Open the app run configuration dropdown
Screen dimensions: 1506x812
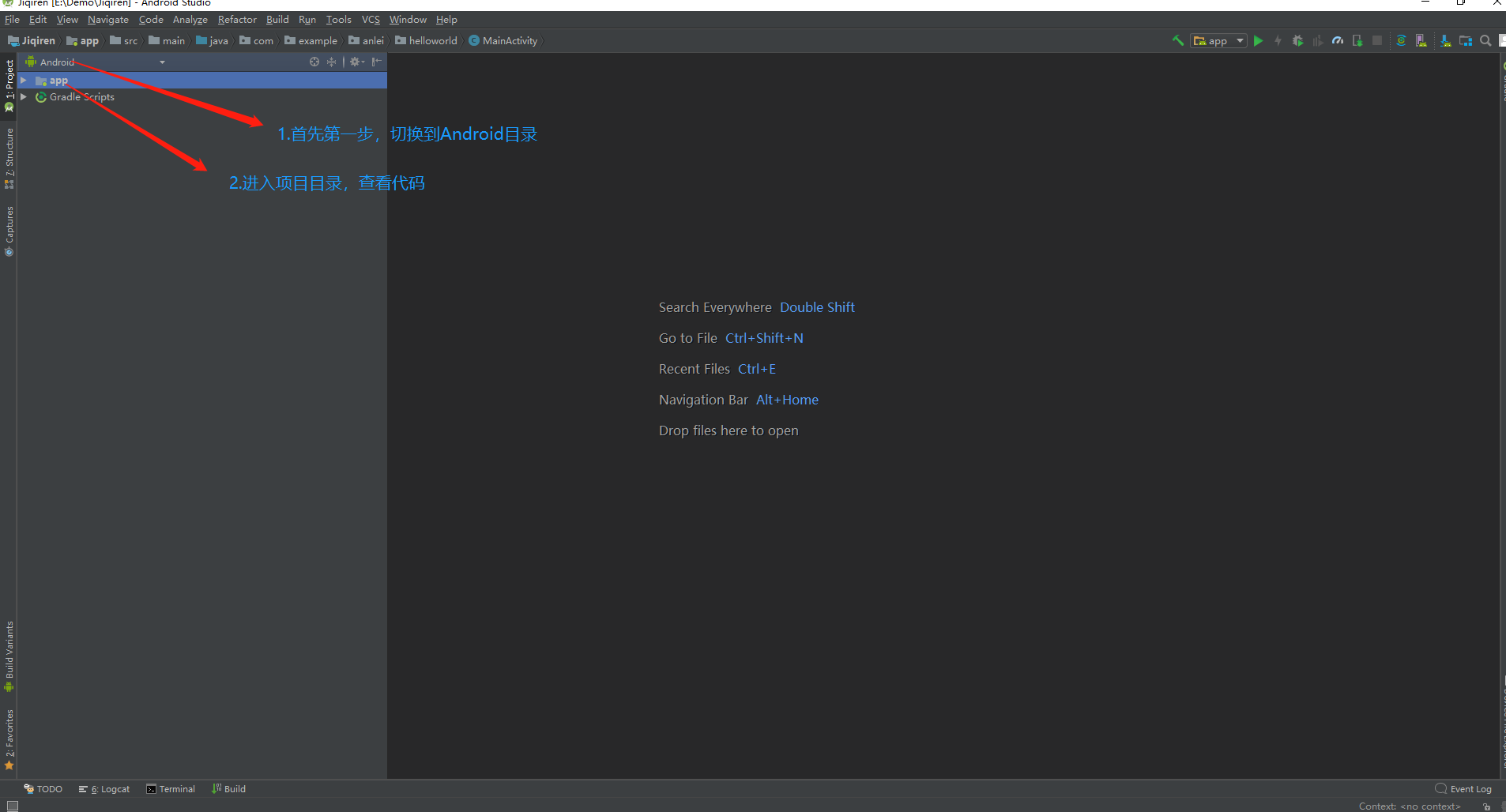click(1218, 40)
